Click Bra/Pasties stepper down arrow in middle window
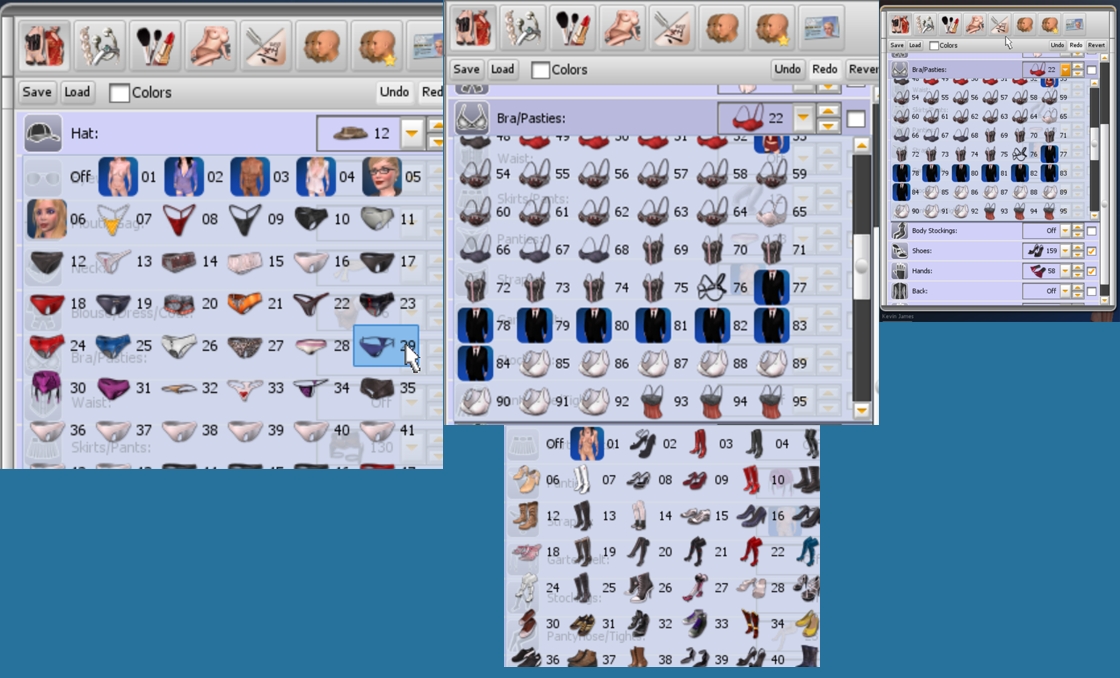The width and height of the screenshot is (1120, 678). pyautogui.click(x=828, y=126)
